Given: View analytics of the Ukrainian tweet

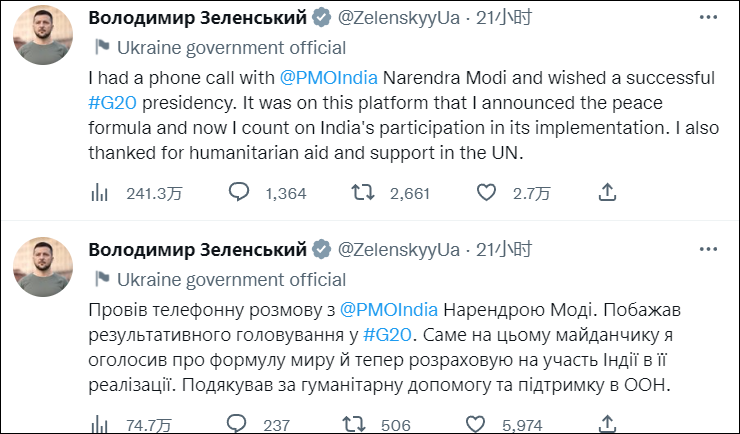Looking at the screenshot, I should click(100, 425).
